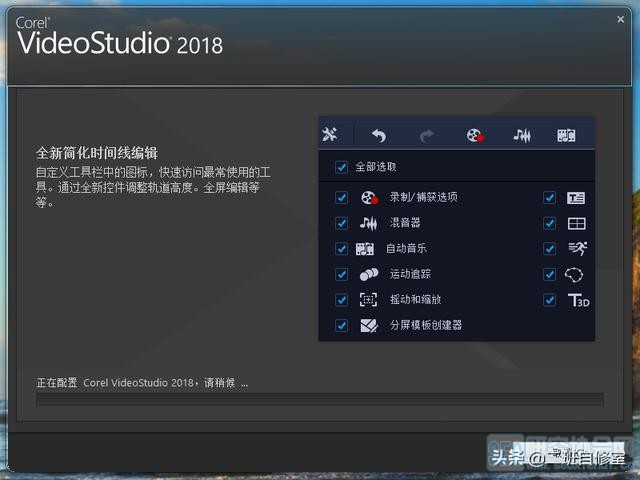Click the running figure icon in right column
The height and width of the screenshot is (480, 640).
pyautogui.click(x=578, y=249)
